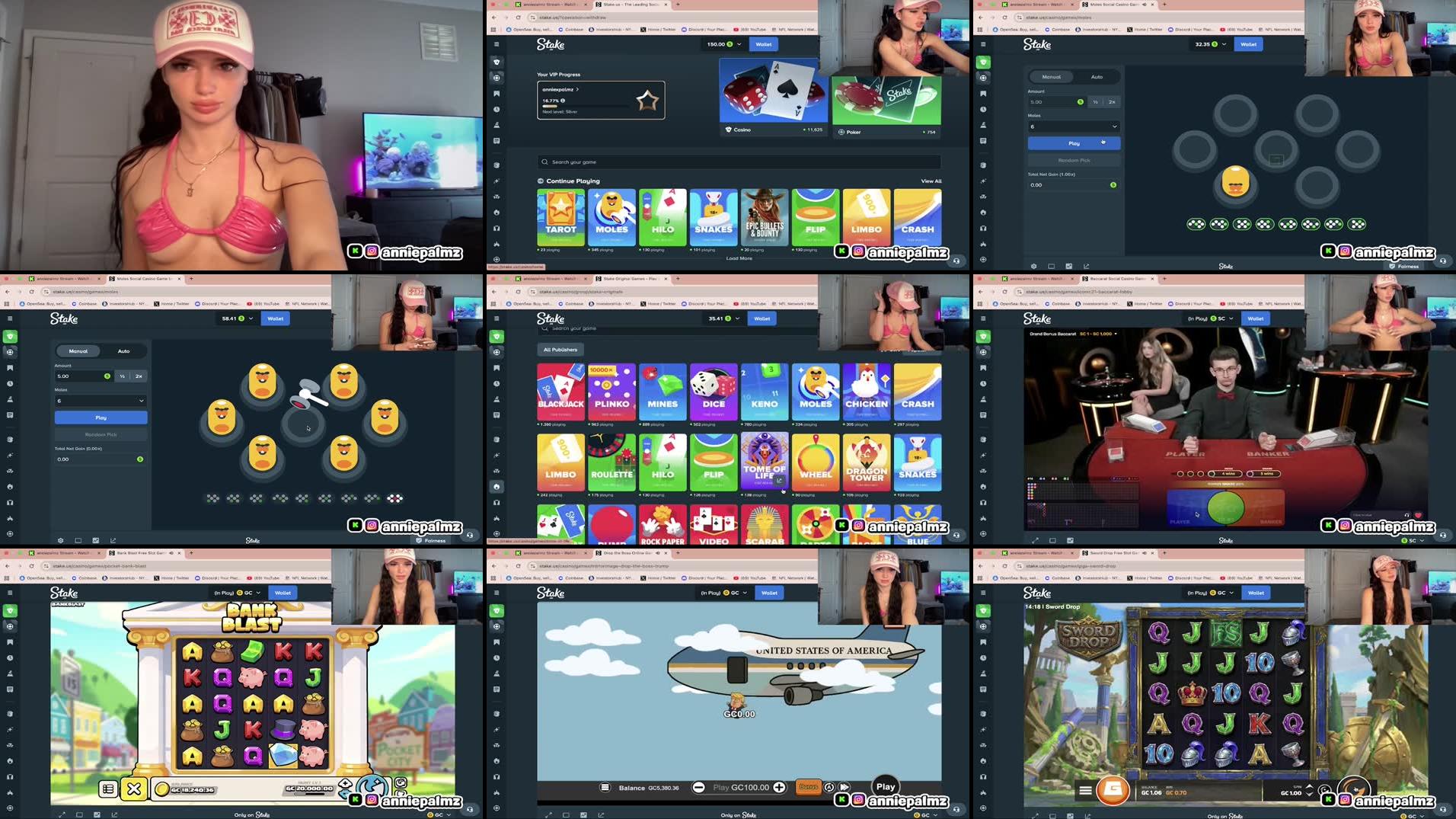Open Bank Blast paytable menu icon

[108, 789]
